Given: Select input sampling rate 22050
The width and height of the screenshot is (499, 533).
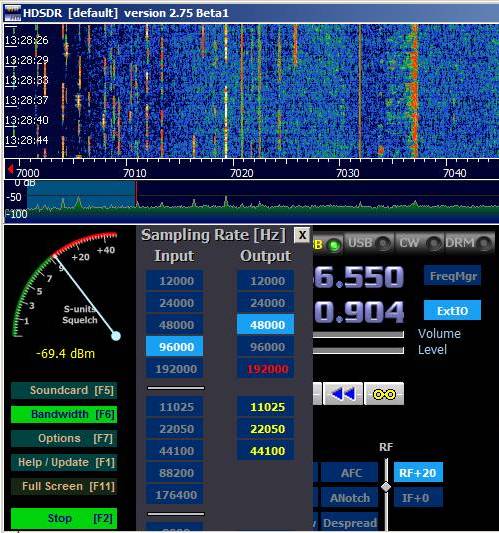Looking at the screenshot, I should tap(175, 429).
